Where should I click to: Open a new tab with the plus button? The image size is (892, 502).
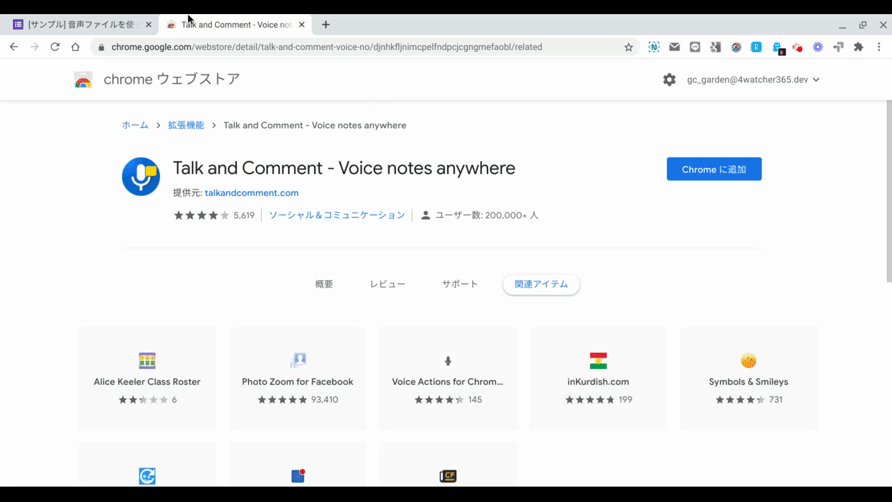(x=325, y=24)
